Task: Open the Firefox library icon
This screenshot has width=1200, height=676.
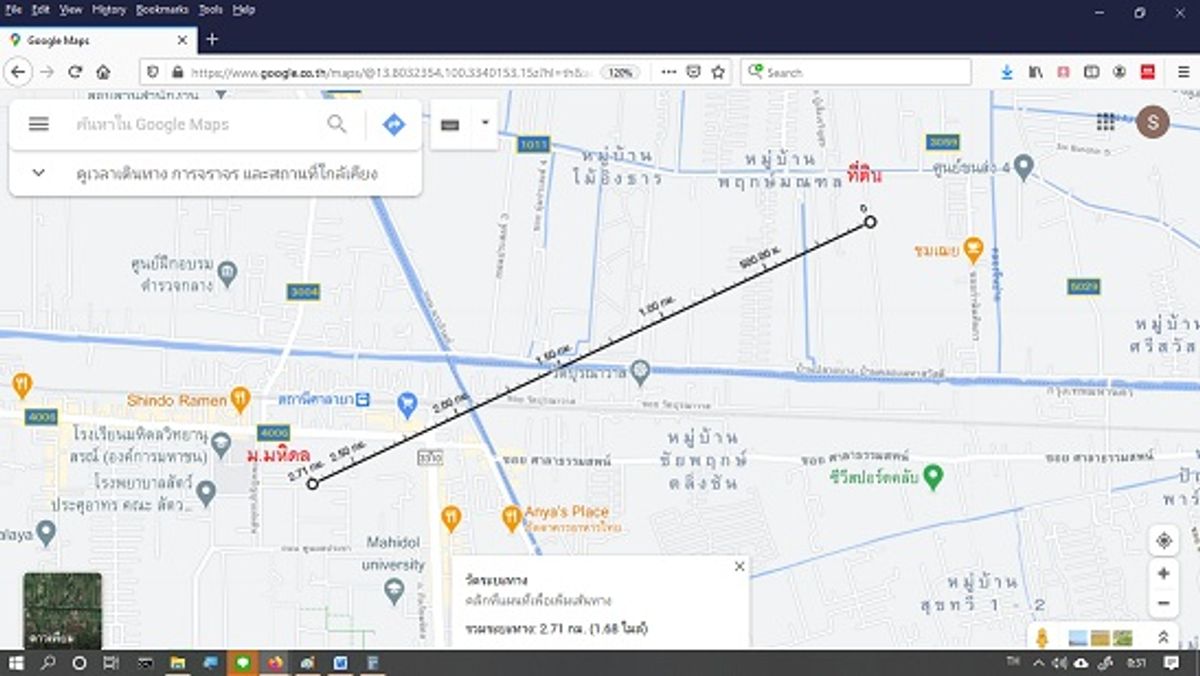Action: (1036, 72)
